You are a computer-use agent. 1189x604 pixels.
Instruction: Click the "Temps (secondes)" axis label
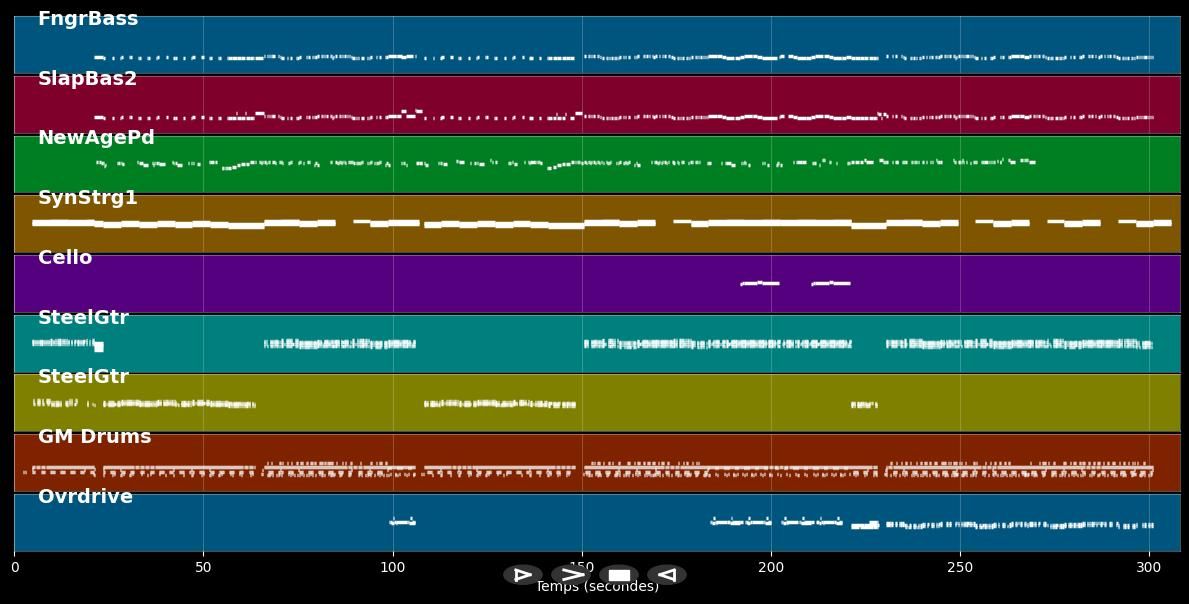[x=597, y=588]
